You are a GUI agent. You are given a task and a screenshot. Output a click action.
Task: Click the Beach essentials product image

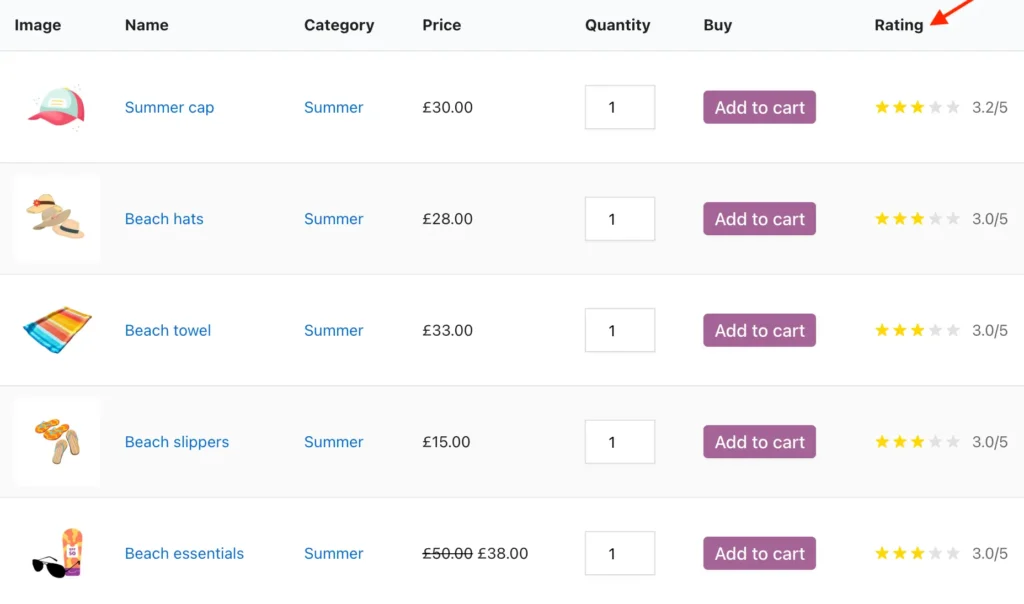[x=56, y=553]
